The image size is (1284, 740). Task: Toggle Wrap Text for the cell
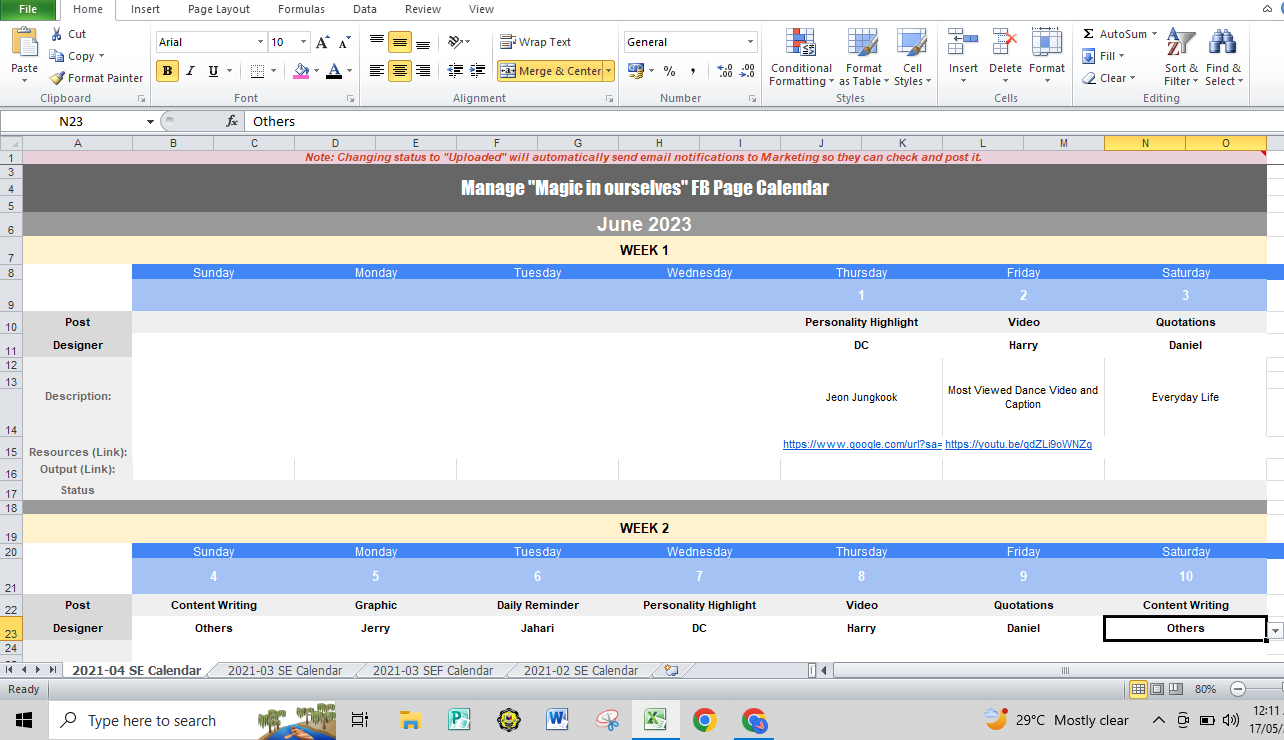point(536,42)
